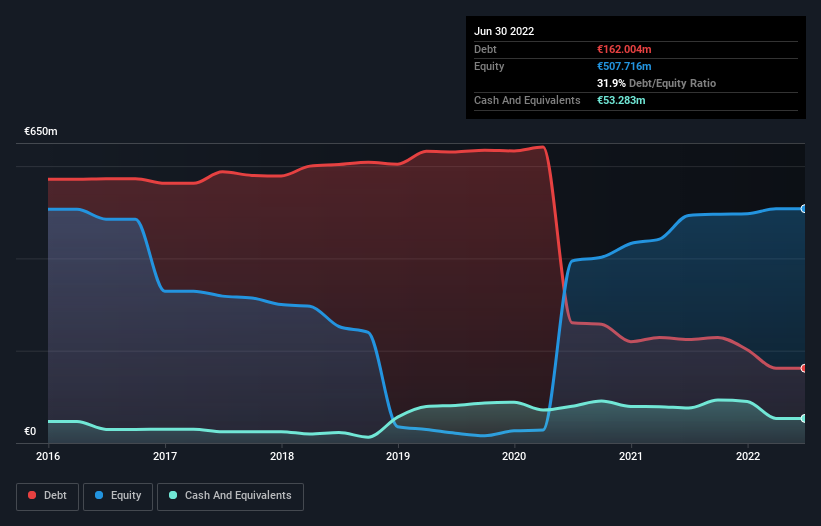Click the 2019 x-axis label
The width and height of the screenshot is (821, 526).
tap(398, 456)
